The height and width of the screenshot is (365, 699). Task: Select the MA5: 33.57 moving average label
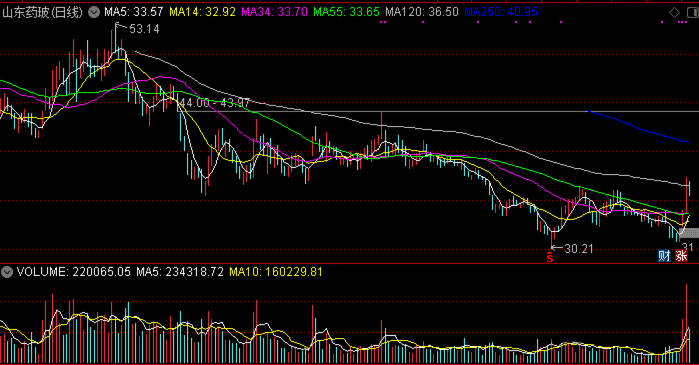[134, 12]
